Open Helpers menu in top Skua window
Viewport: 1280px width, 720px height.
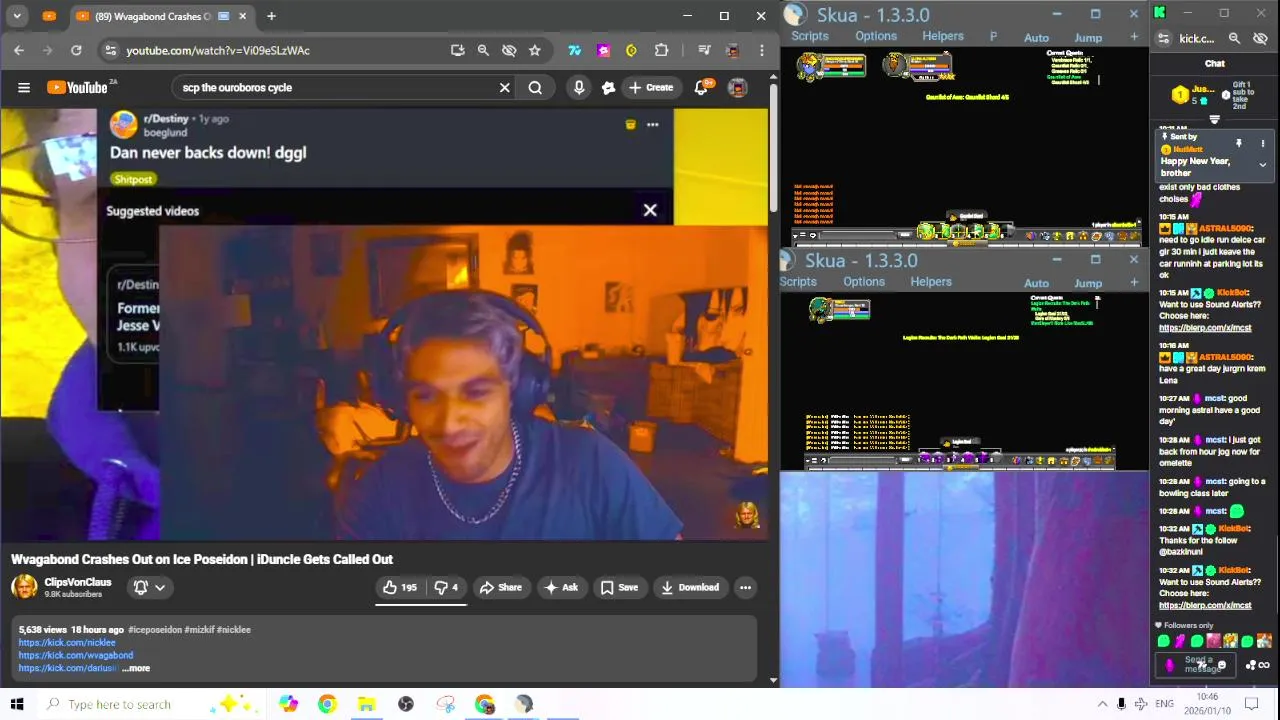click(943, 36)
